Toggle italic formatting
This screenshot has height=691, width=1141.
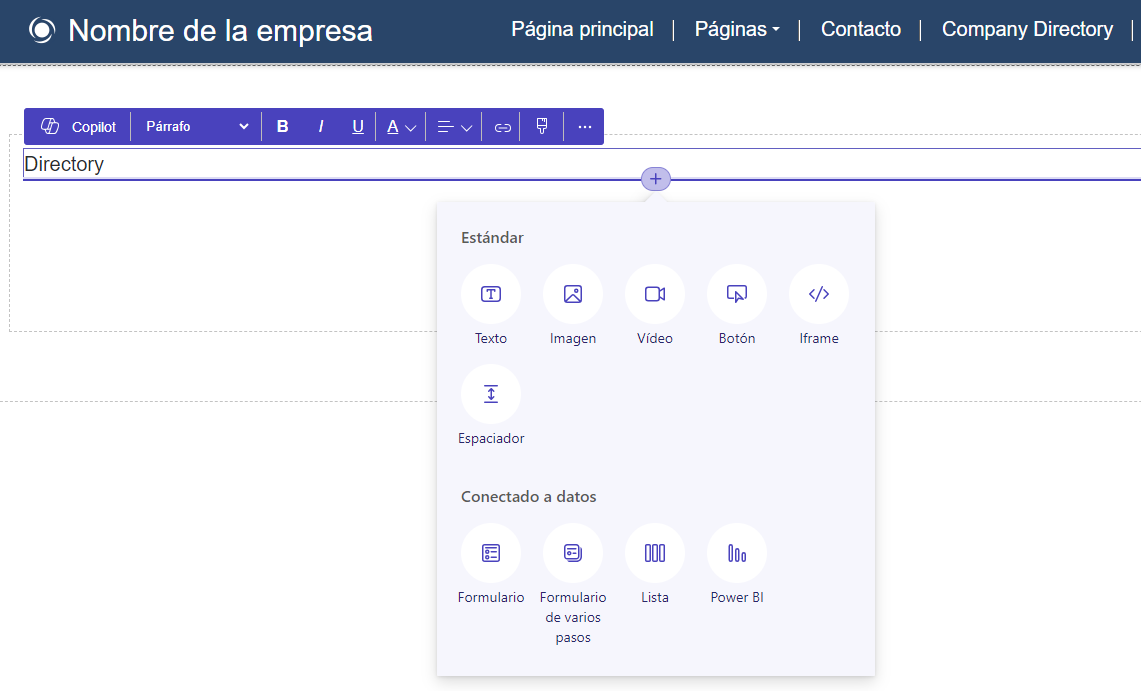[320, 126]
